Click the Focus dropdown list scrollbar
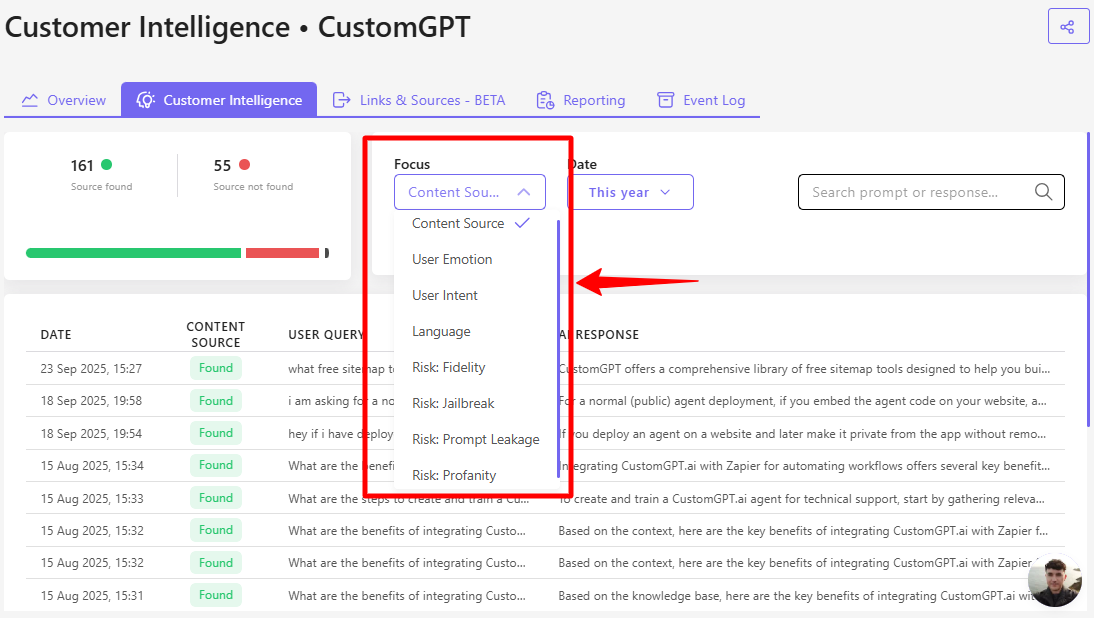 (x=558, y=349)
